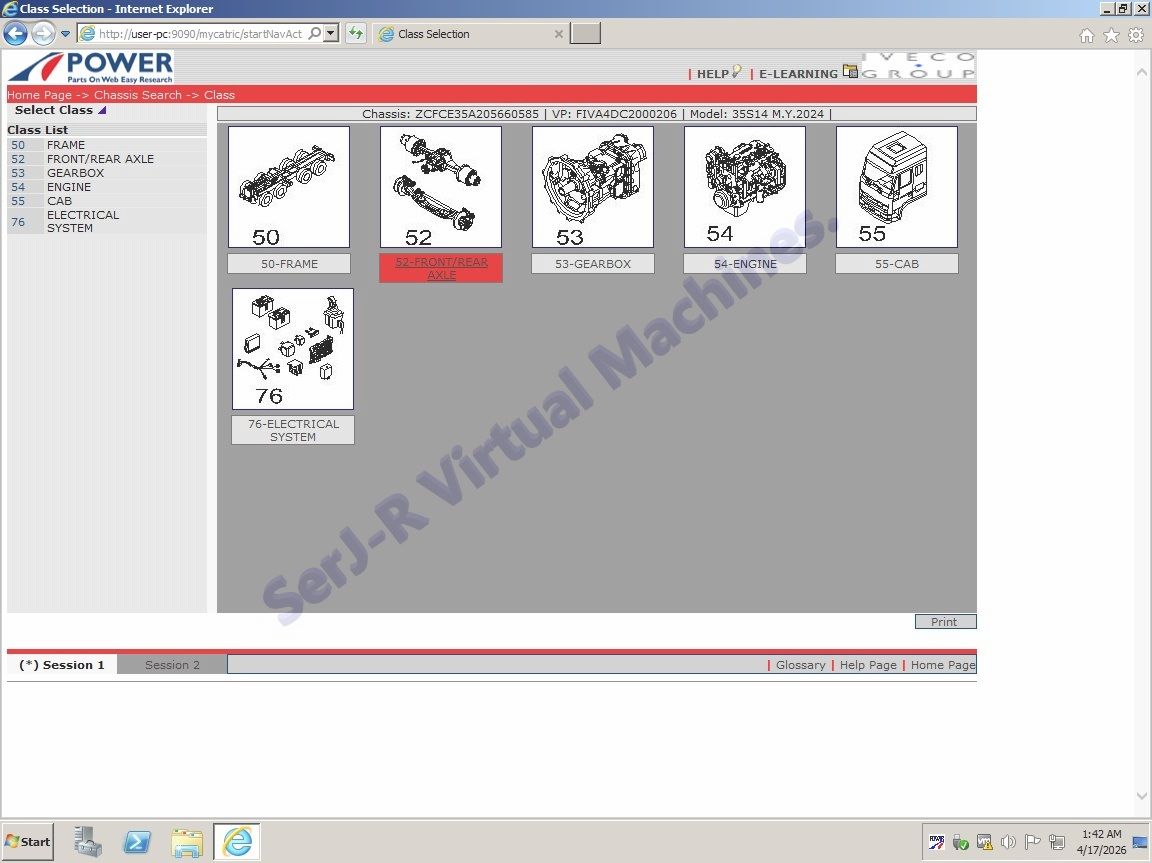Viewport: 1152px width, 863px height.
Task: Switch to Session 2 tab
Action: tap(172, 665)
